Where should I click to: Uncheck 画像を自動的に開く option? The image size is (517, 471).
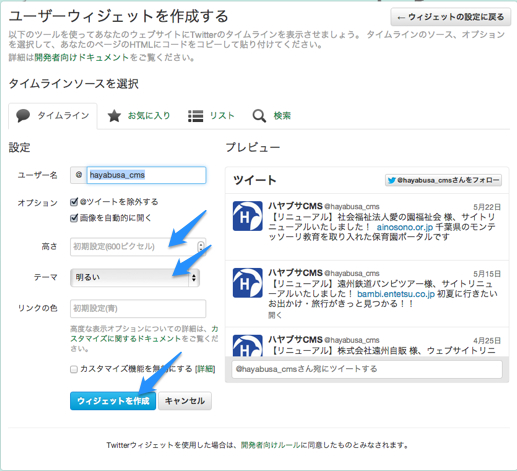[74, 218]
